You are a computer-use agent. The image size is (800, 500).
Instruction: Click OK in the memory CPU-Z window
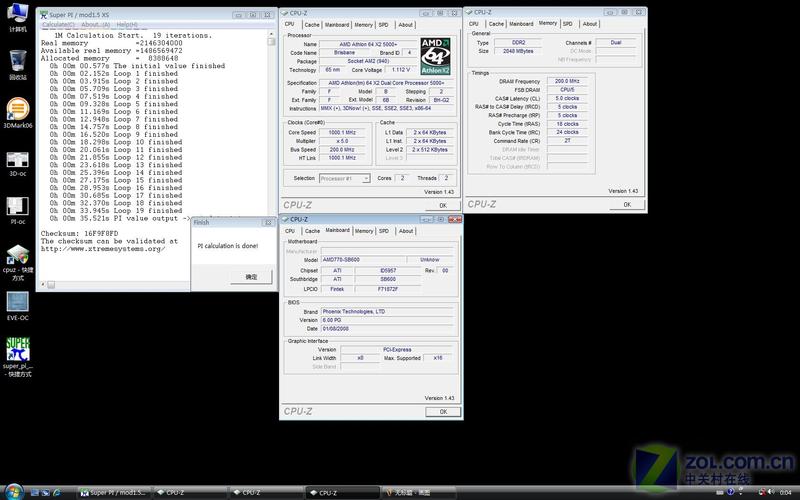point(627,205)
